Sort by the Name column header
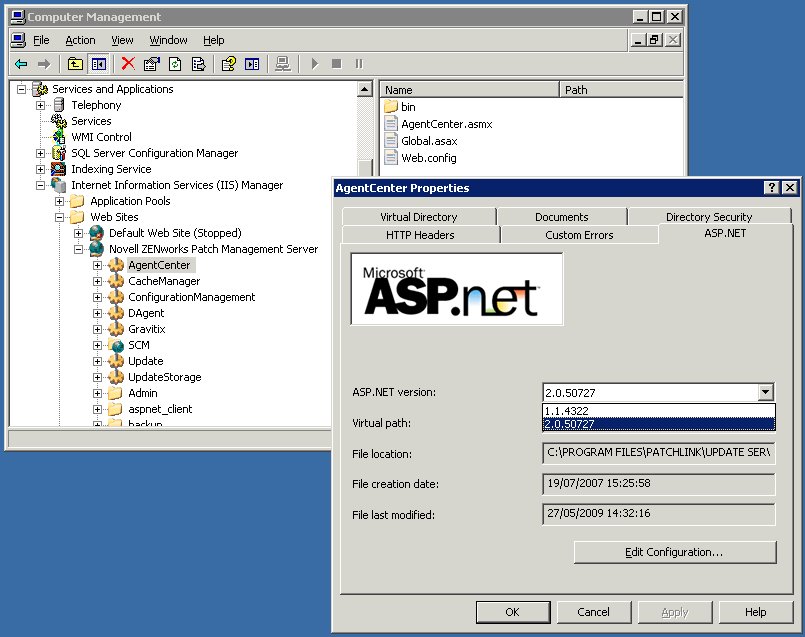Viewport: 805px width, 637px height. 469,90
